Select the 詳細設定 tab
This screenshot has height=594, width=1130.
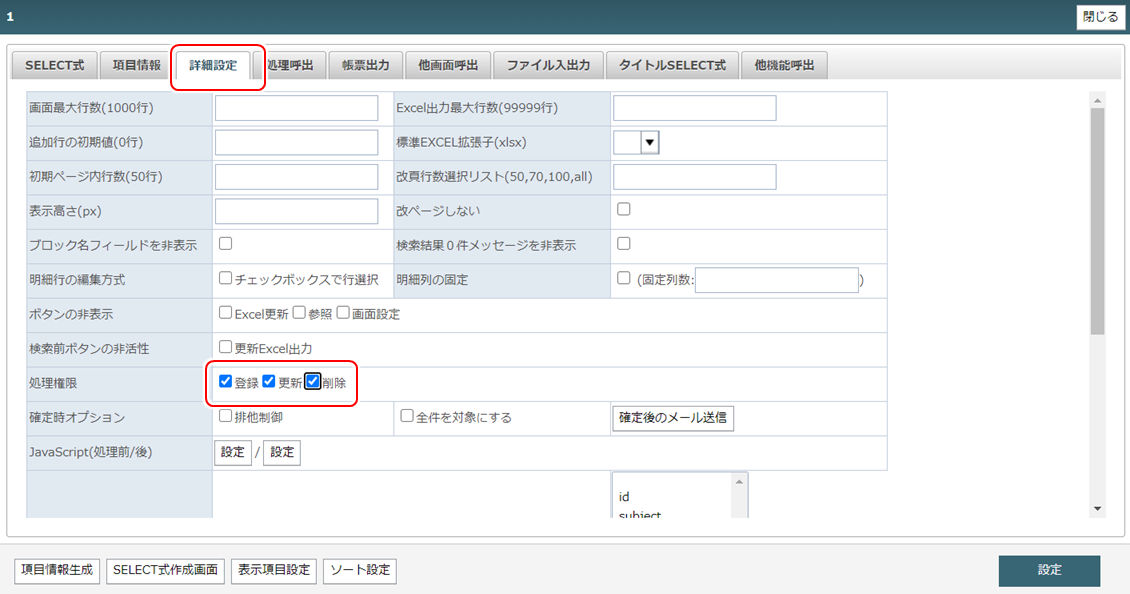tap(213, 65)
